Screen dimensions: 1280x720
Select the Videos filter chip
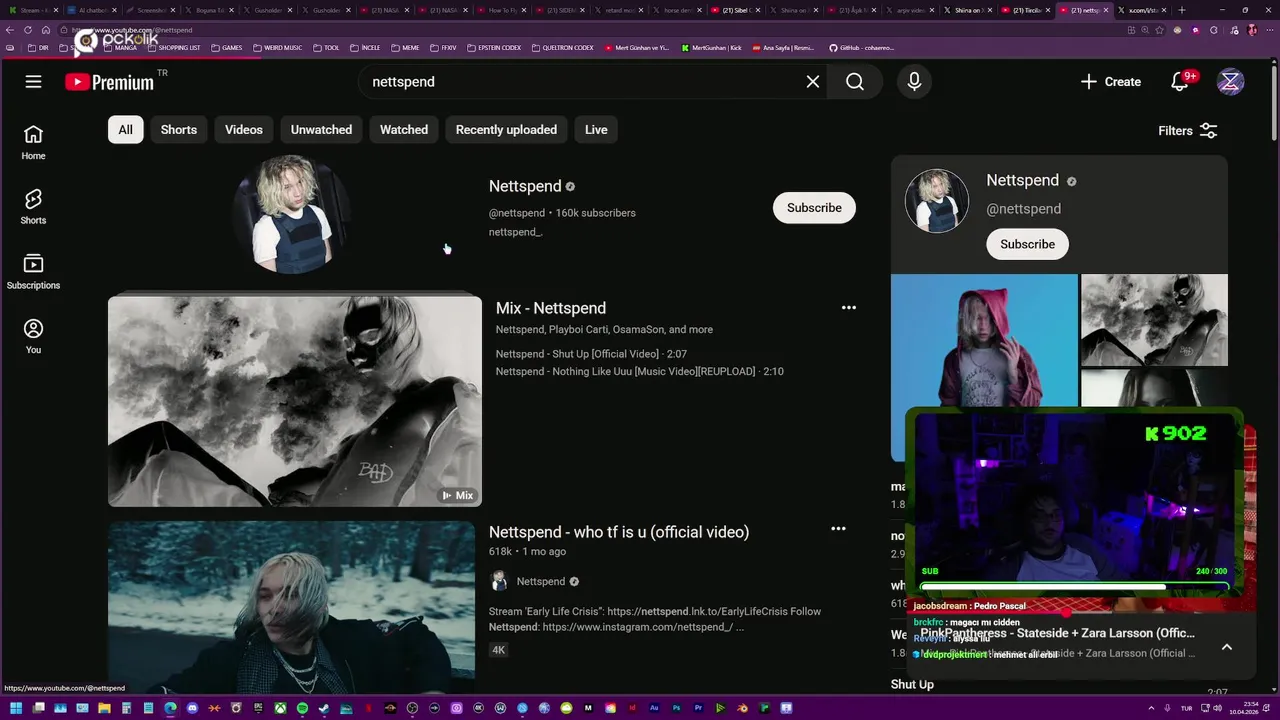tap(244, 130)
